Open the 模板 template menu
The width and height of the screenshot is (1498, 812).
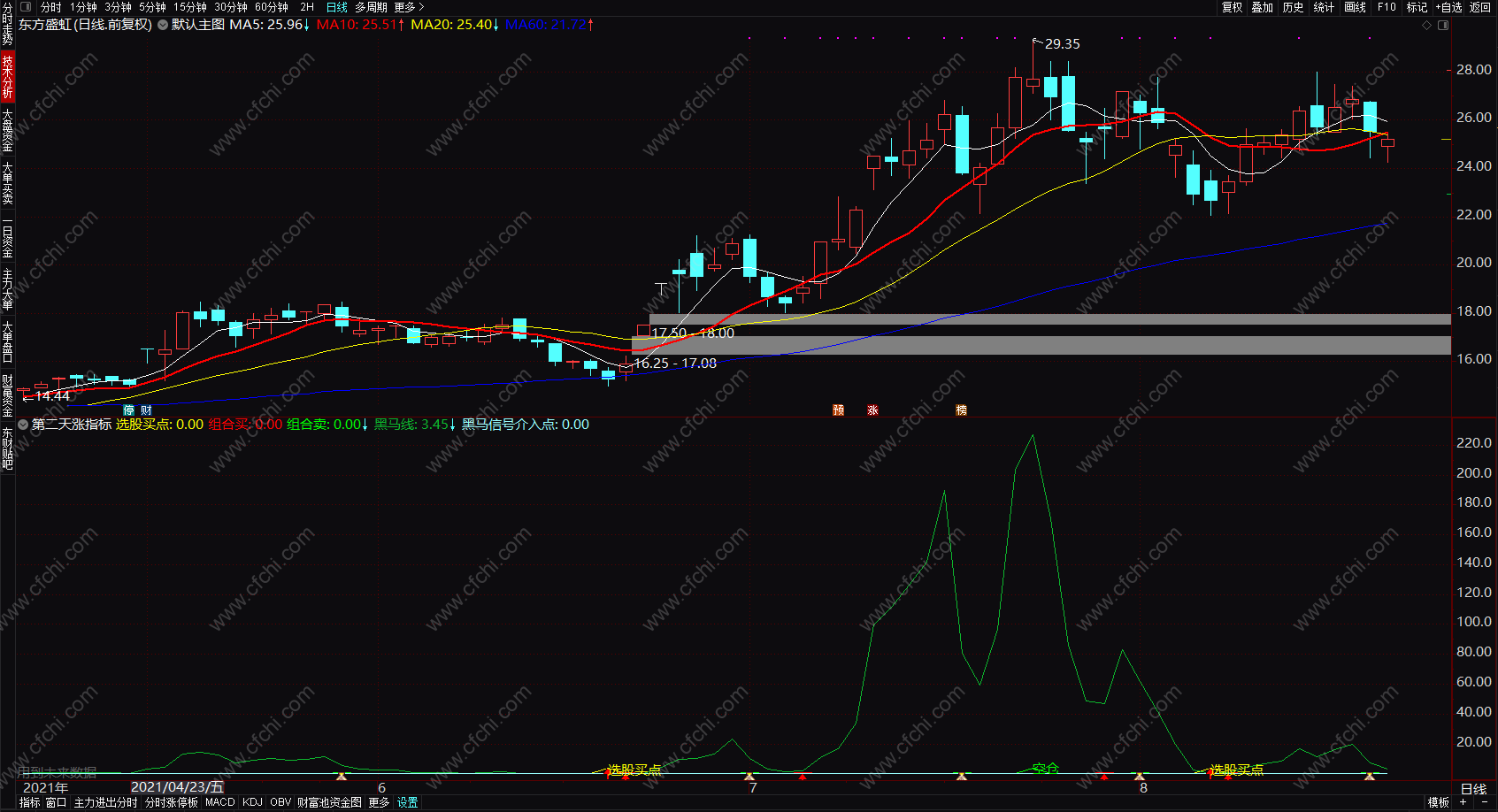(x=1439, y=802)
